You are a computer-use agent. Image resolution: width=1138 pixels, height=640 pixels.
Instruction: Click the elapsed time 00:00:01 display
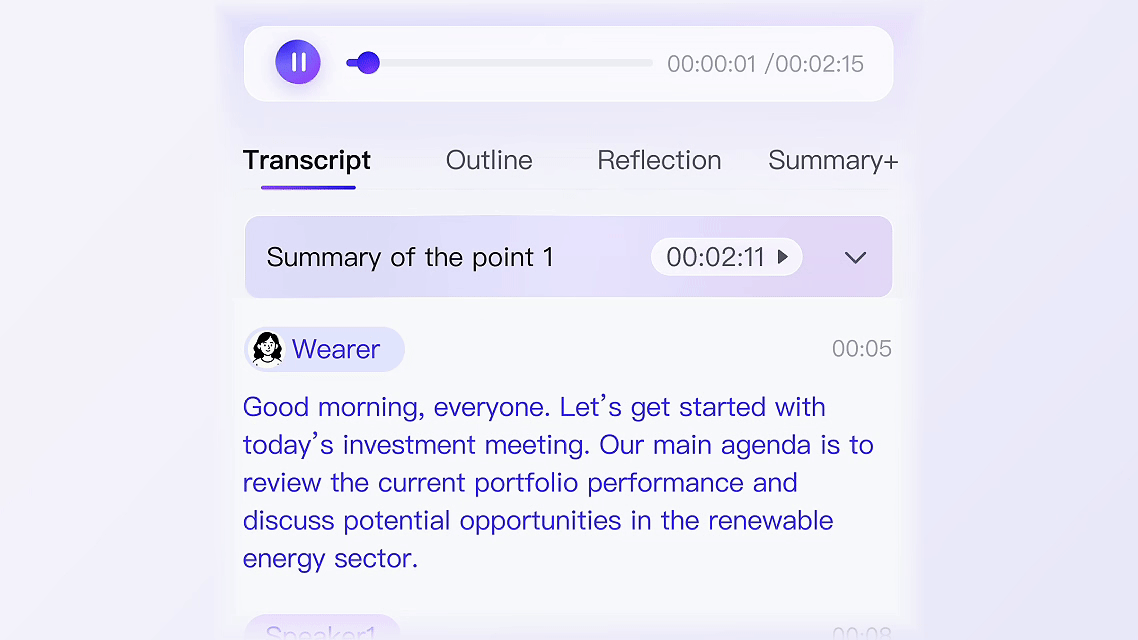[x=712, y=64]
